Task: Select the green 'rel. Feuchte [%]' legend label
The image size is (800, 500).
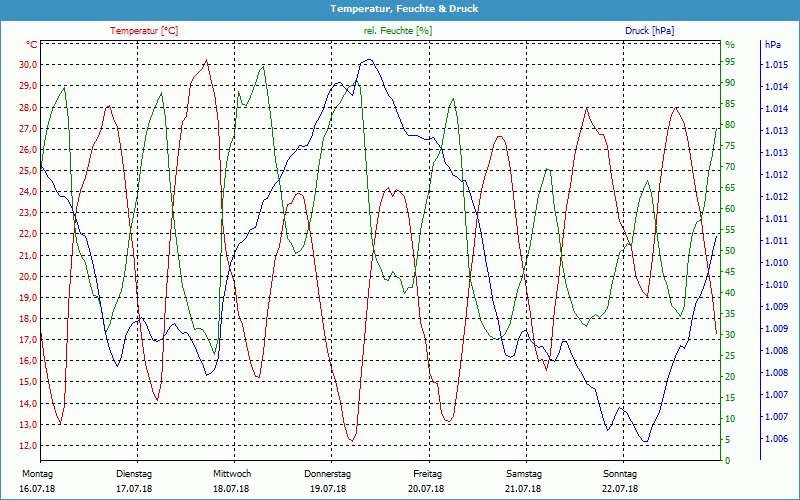Action: click(x=398, y=31)
